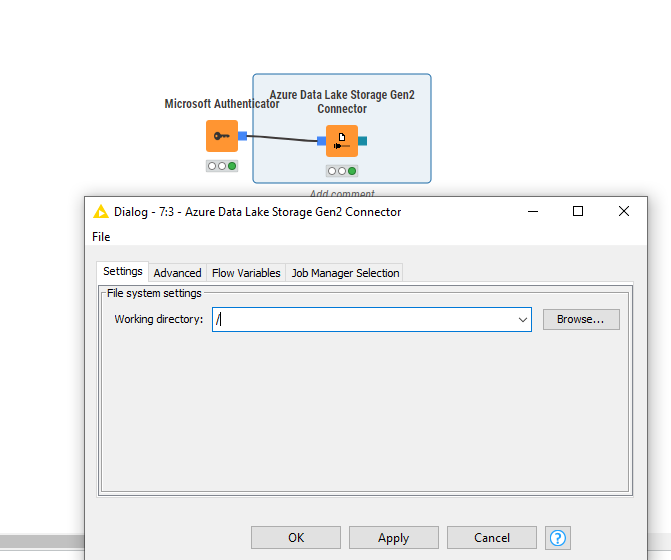Maximize the connector dialog window

pyautogui.click(x=578, y=211)
